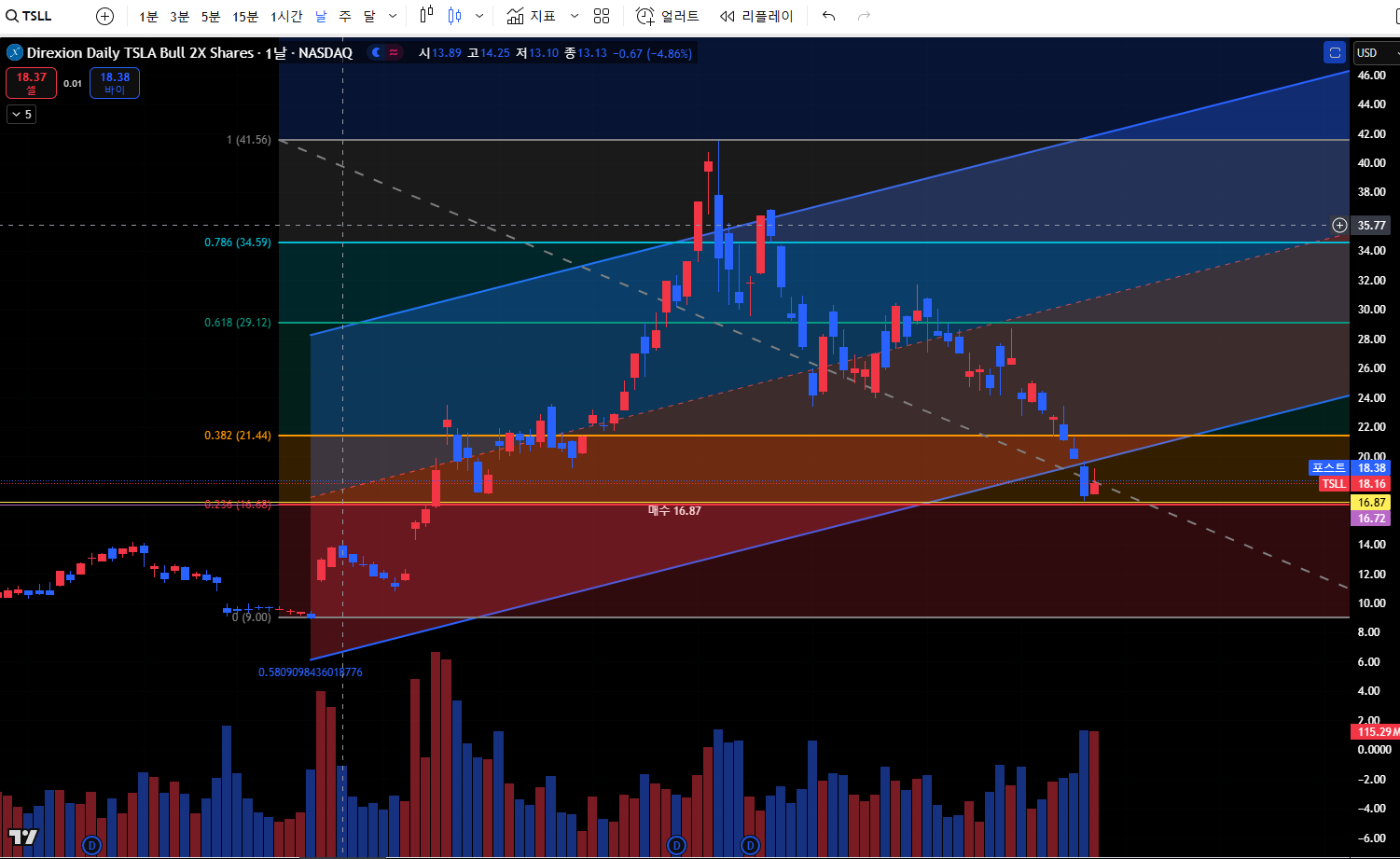
Task: Select the Fibonacci label 0.786 (34.59)
Action: (238, 242)
